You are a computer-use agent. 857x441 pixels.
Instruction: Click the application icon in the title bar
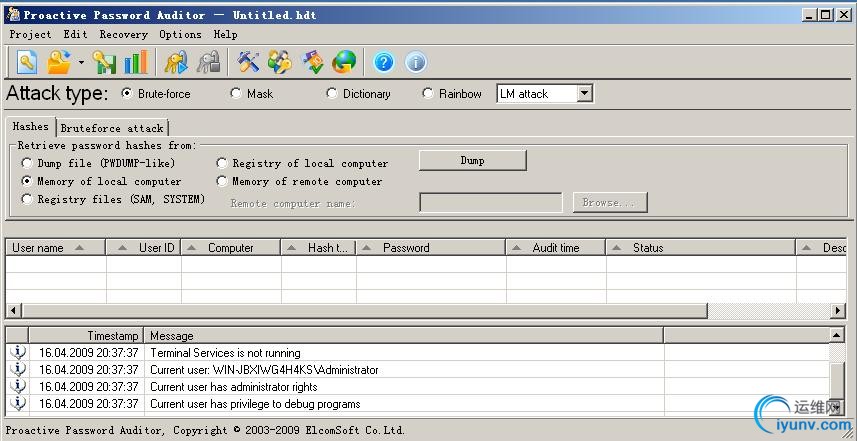tap(13, 15)
